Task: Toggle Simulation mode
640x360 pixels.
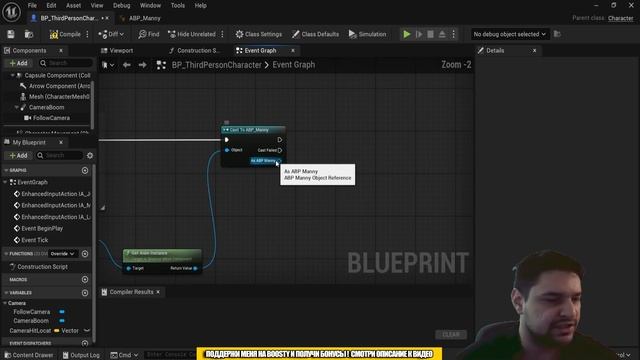Action: tap(367, 34)
